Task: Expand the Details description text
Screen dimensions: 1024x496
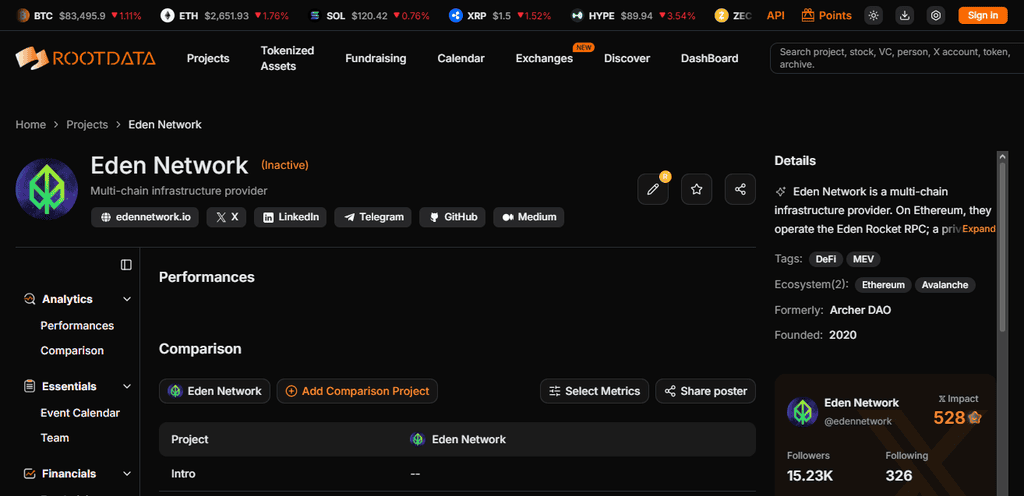Action: coord(979,229)
